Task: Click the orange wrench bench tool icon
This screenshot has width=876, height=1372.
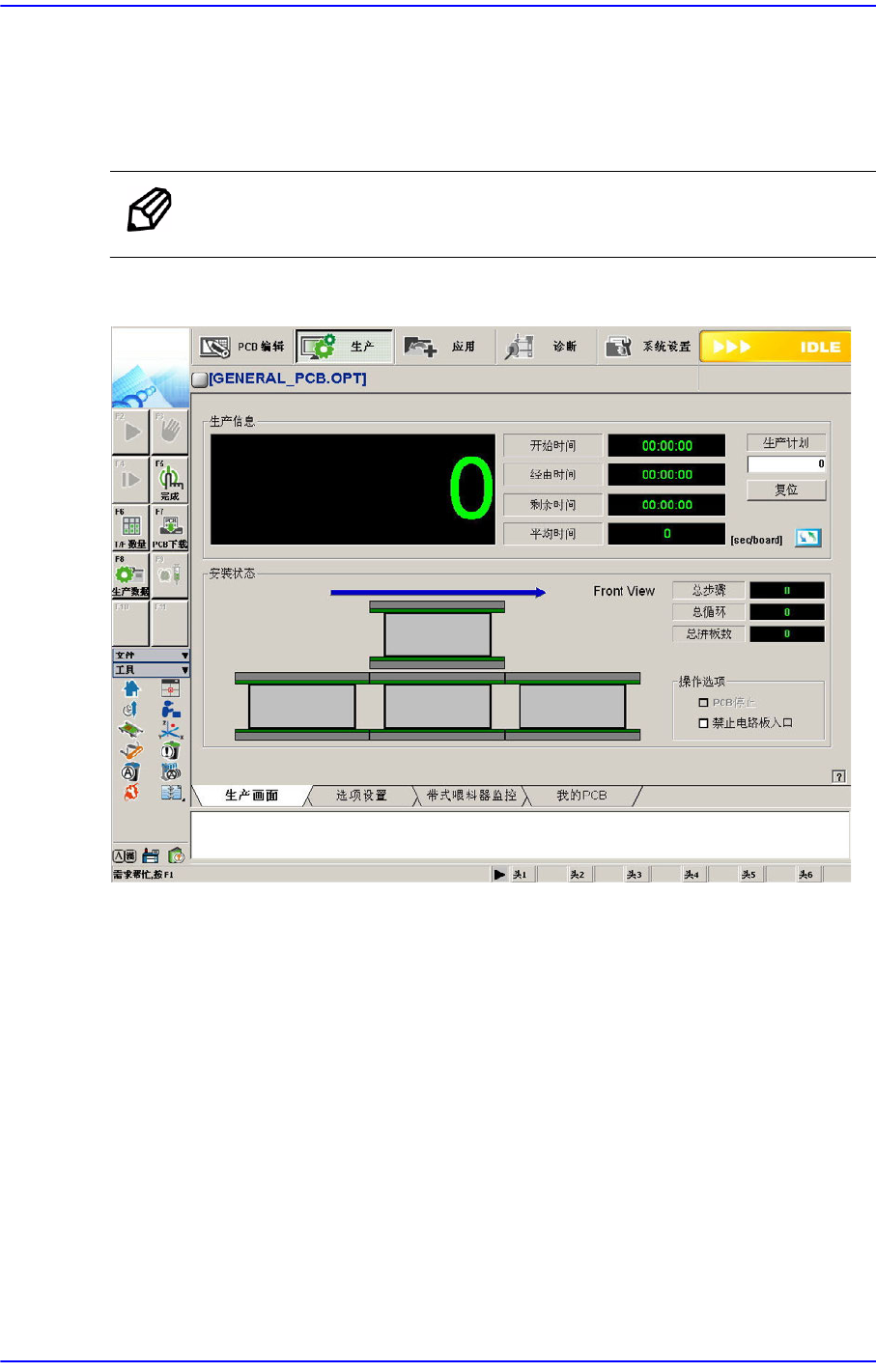Action: coord(131,750)
